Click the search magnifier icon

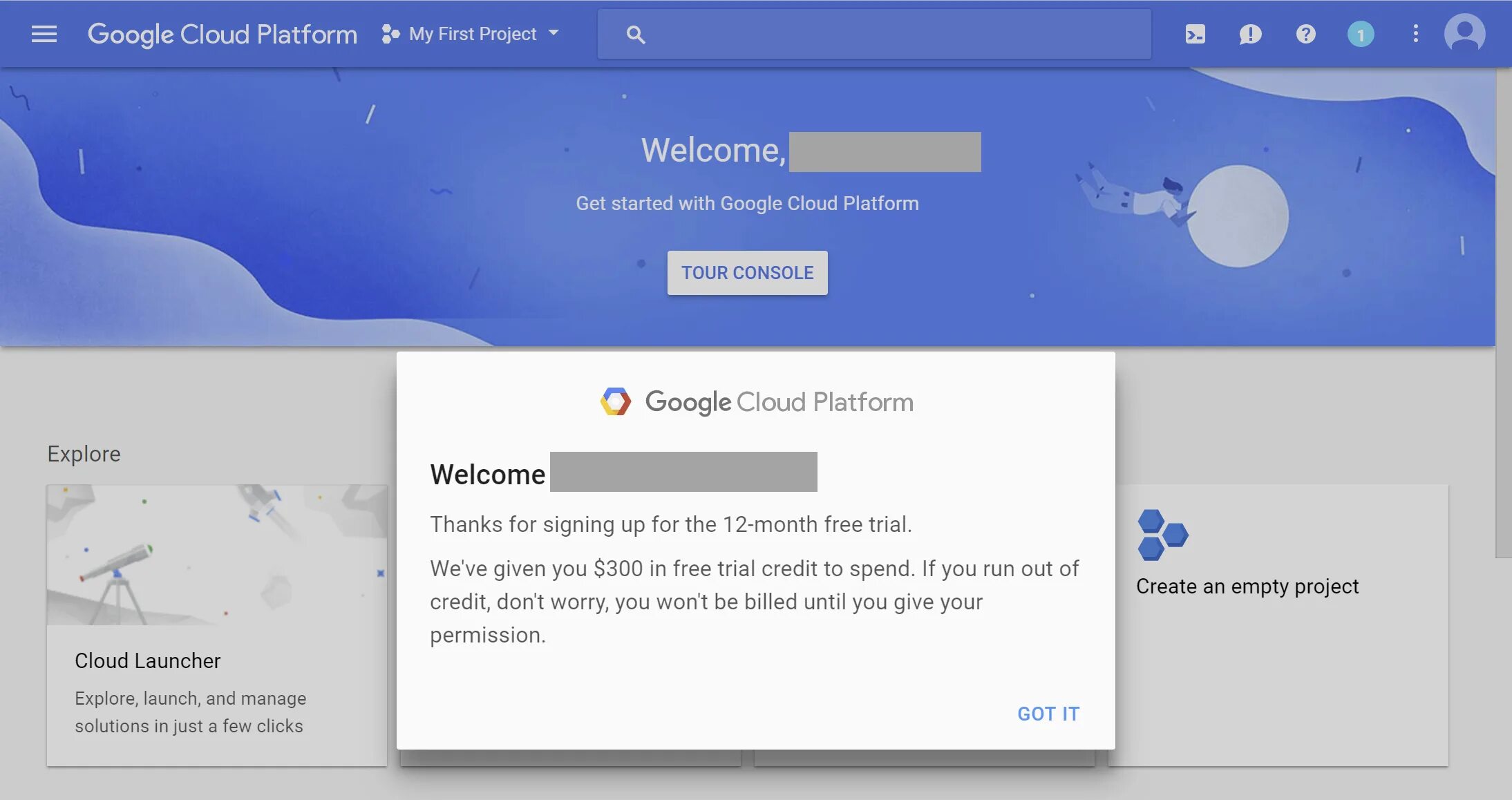636,35
